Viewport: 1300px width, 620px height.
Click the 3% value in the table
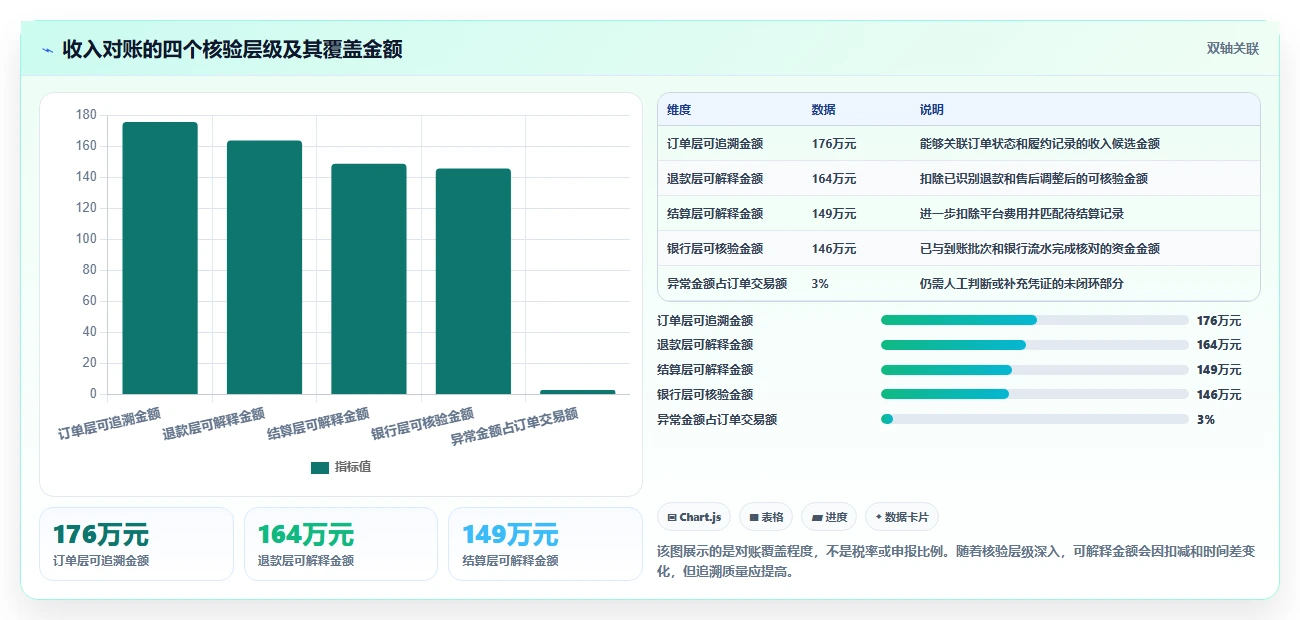(x=820, y=284)
